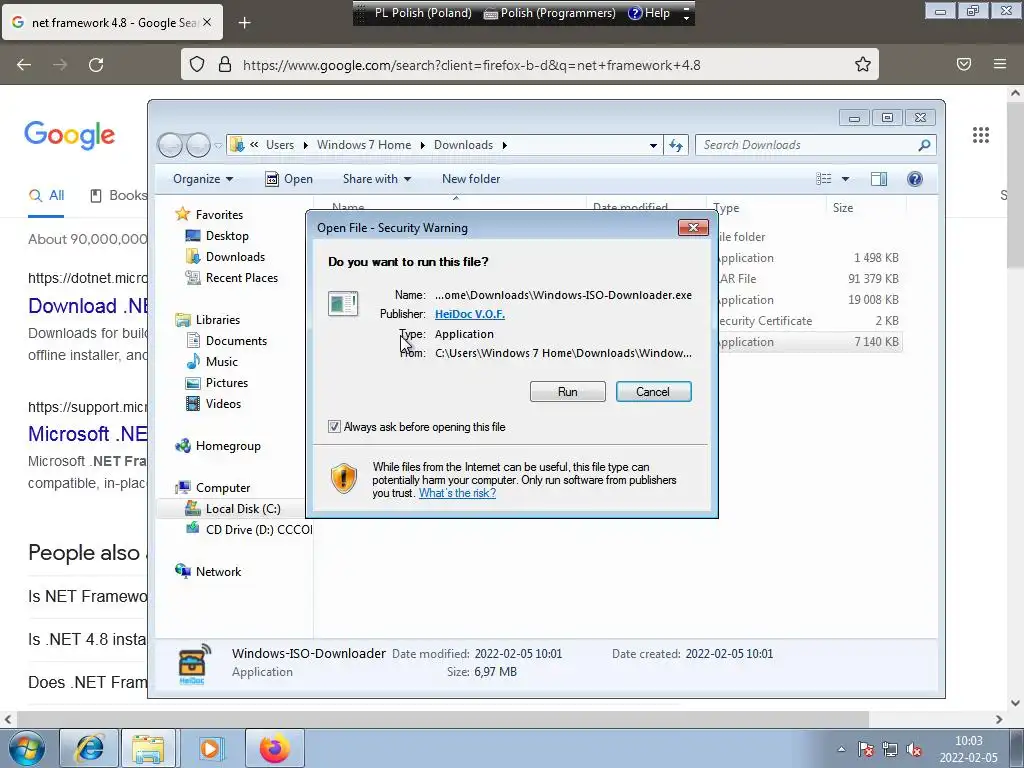Open the Firefox hamburger menu

pyautogui.click(x=1000, y=64)
